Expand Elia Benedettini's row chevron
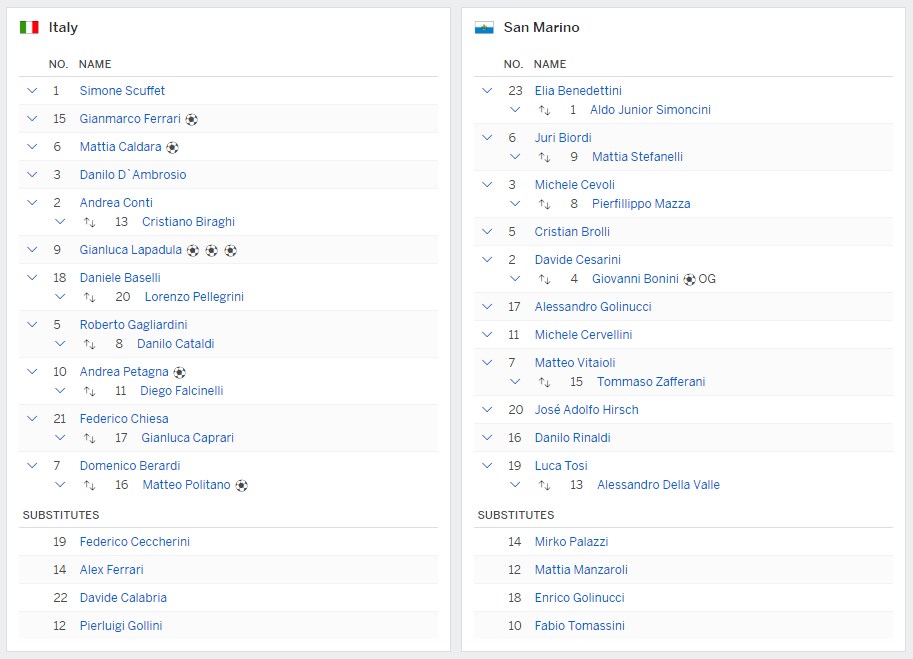This screenshot has height=659, width=913. click(x=487, y=91)
